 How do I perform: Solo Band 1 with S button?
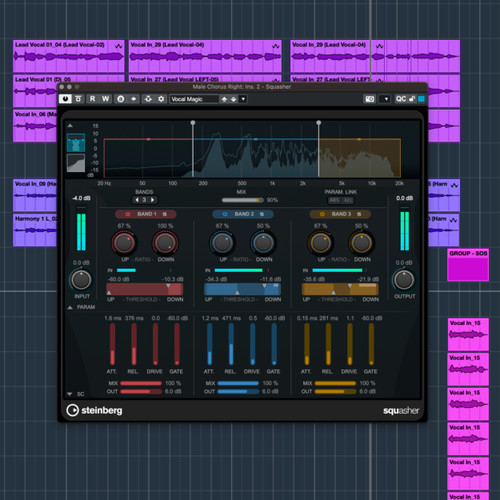coord(165,214)
